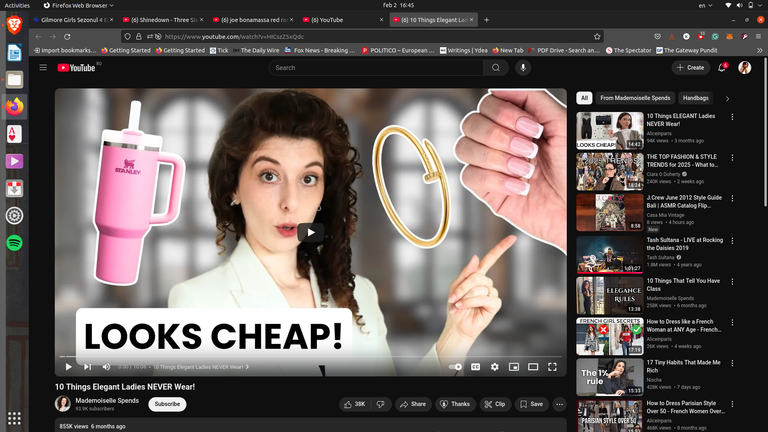Mute the video volume
This screenshot has width=768, height=432.
(x=106, y=367)
